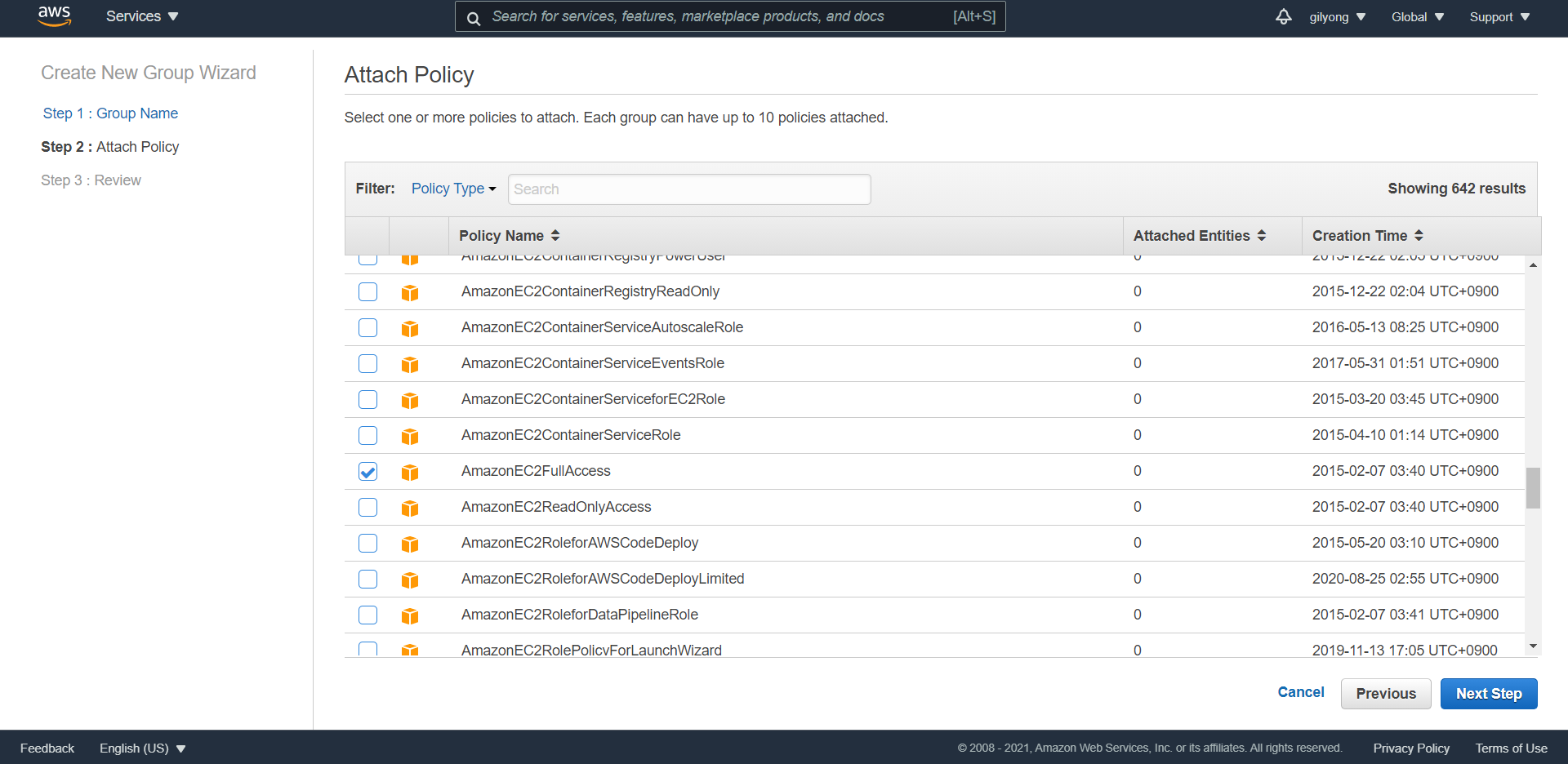Viewport: 1568px width, 764px height.
Task: Click the Cancel link
Action: (x=1301, y=692)
